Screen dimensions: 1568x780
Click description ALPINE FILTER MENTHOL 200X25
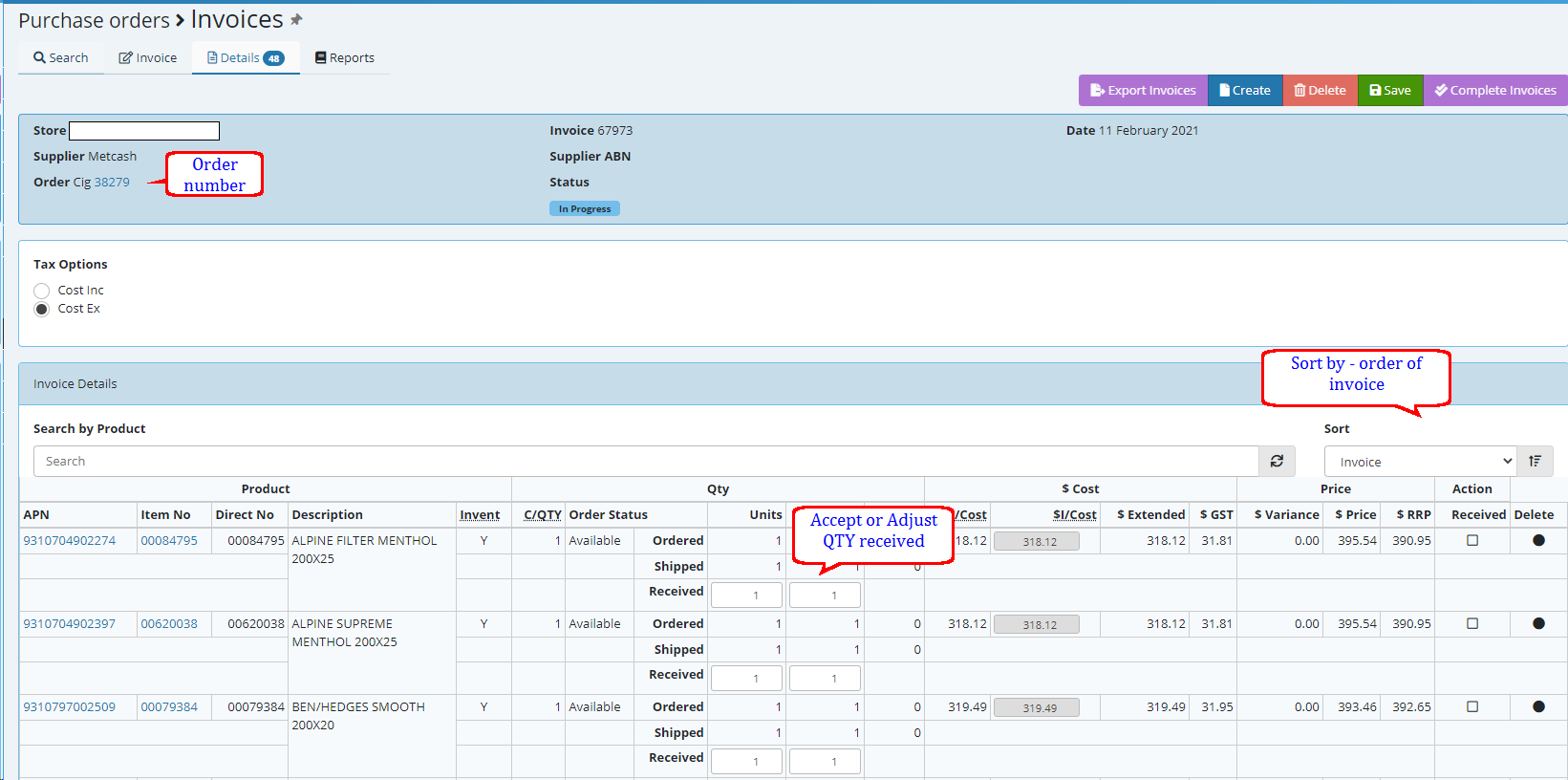(x=364, y=550)
